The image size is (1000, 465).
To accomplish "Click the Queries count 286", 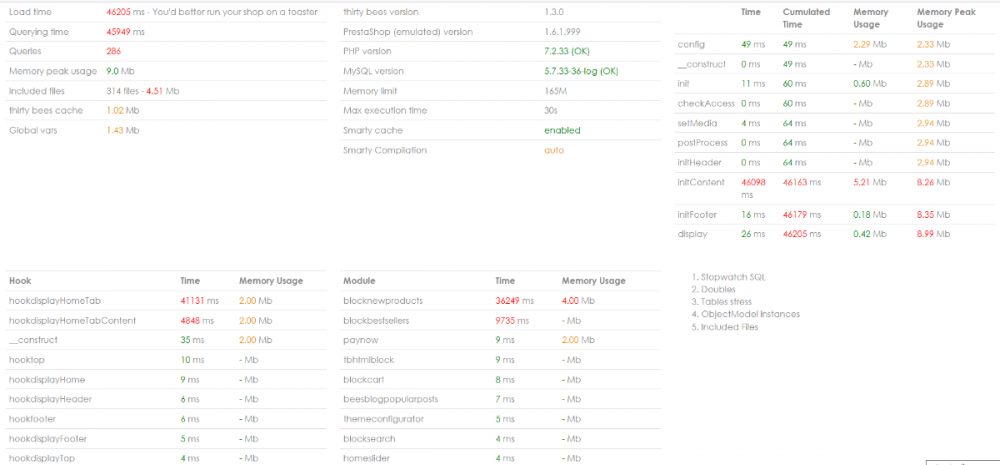I will coord(114,50).
